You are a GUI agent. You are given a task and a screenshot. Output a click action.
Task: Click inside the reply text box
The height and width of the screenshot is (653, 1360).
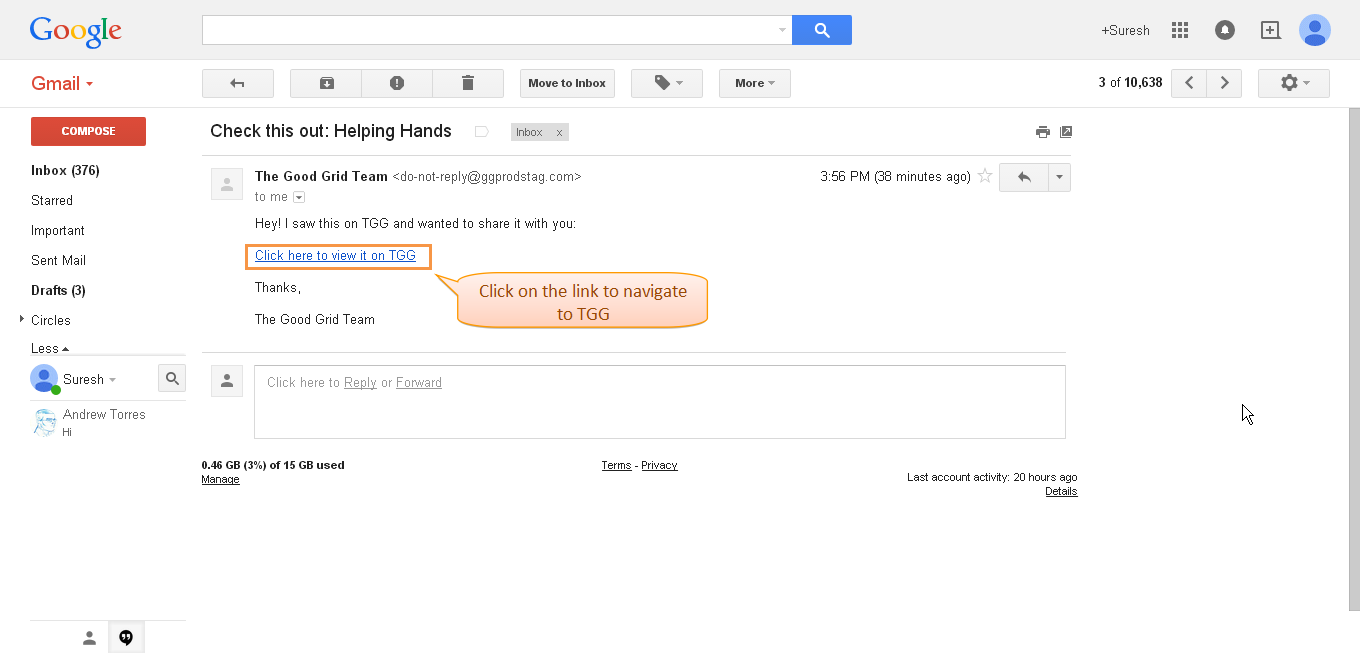coord(660,402)
